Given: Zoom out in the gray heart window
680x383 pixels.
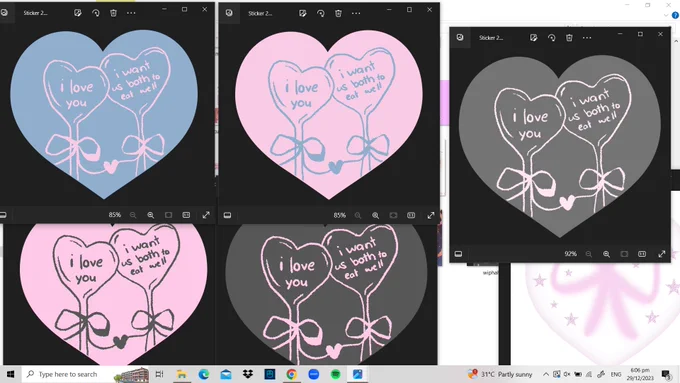Looking at the screenshot, I should click(x=588, y=254).
